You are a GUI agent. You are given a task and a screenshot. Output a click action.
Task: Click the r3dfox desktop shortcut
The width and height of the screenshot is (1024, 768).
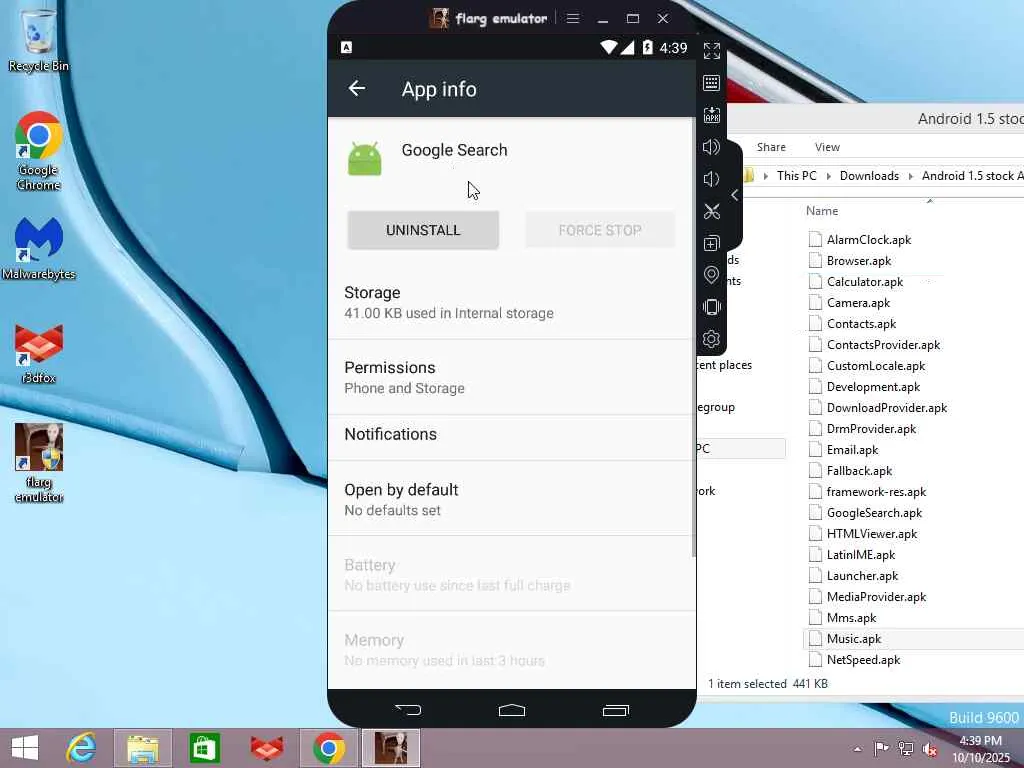coord(39,353)
